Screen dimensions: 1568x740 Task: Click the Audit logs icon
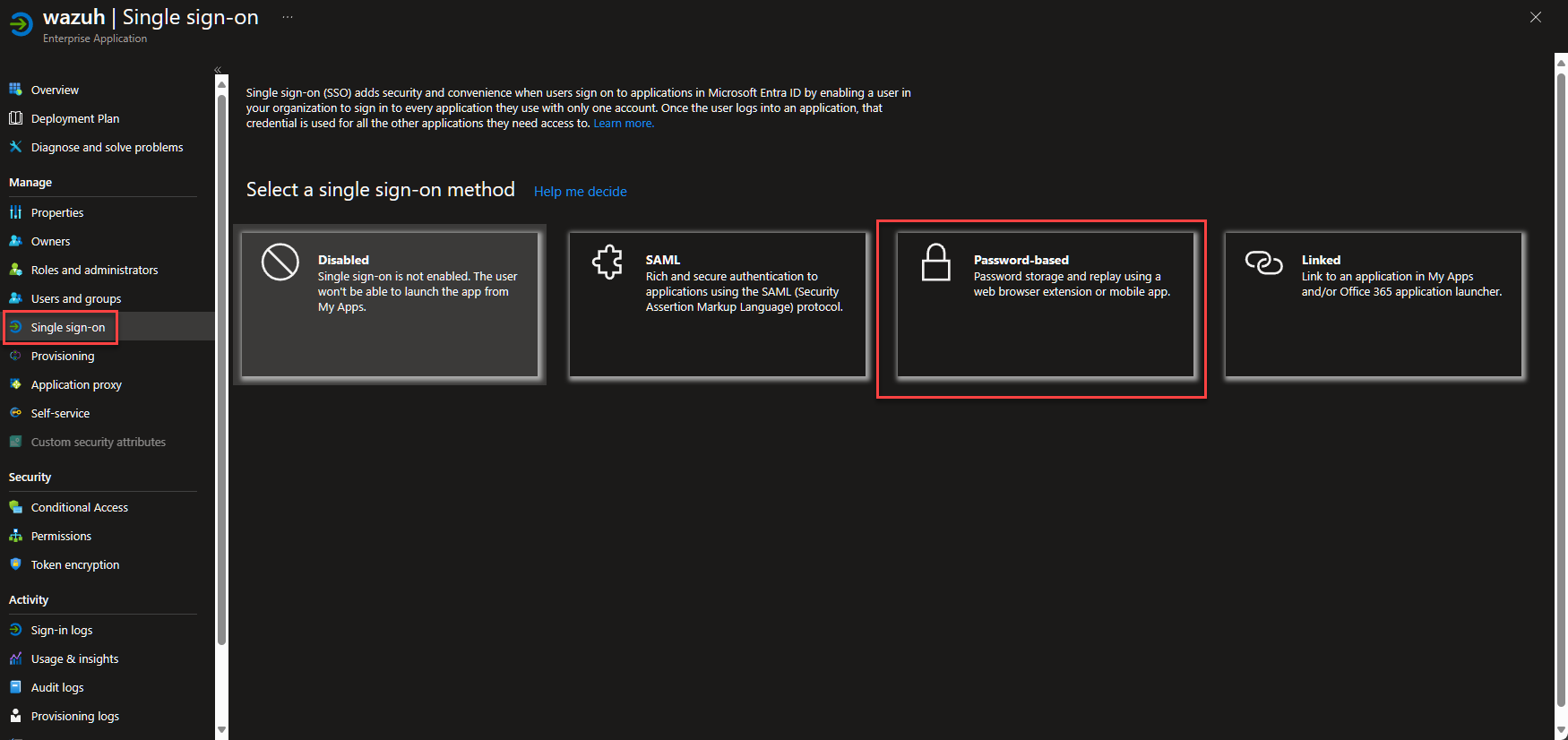pyautogui.click(x=15, y=687)
